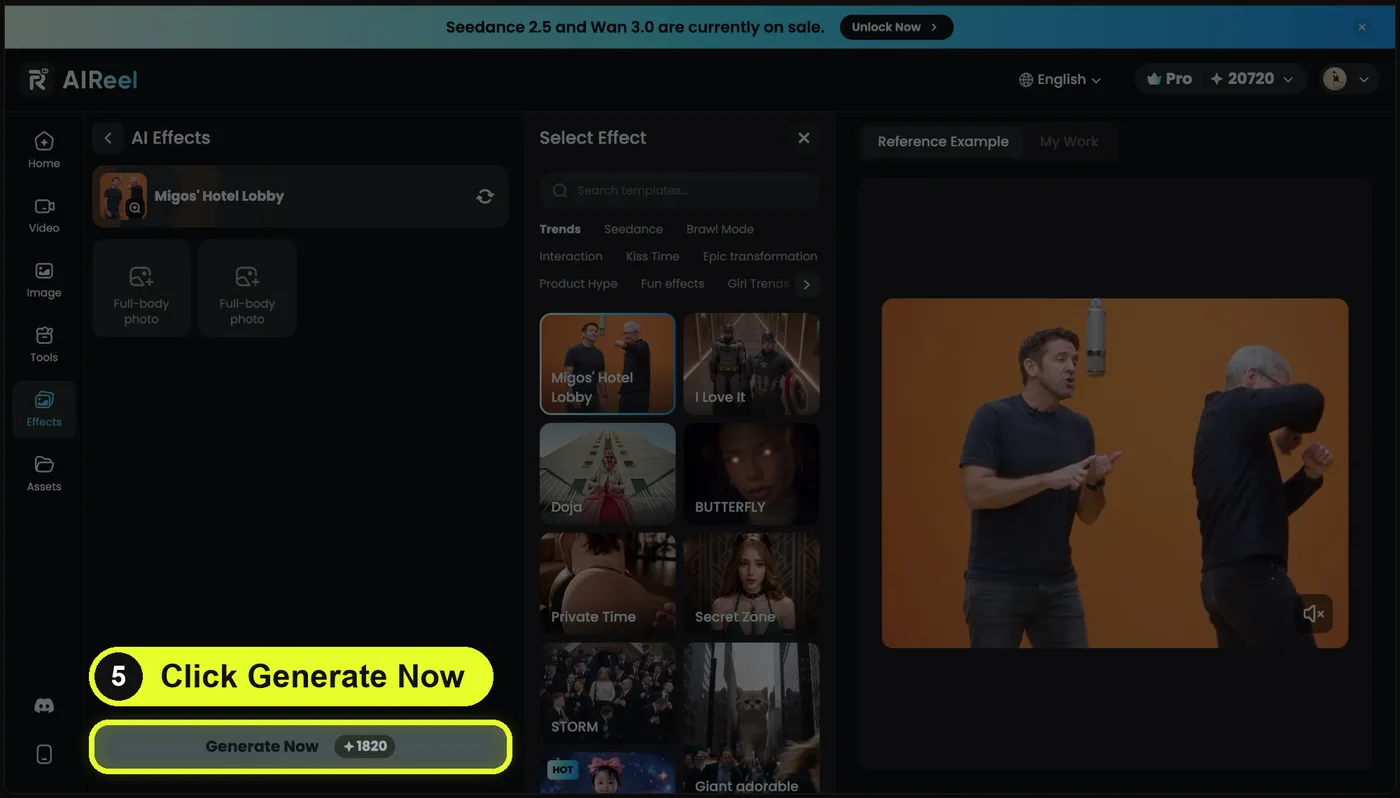
Task: Choose STORM effect thumbnail
Action: coord(608,694)
